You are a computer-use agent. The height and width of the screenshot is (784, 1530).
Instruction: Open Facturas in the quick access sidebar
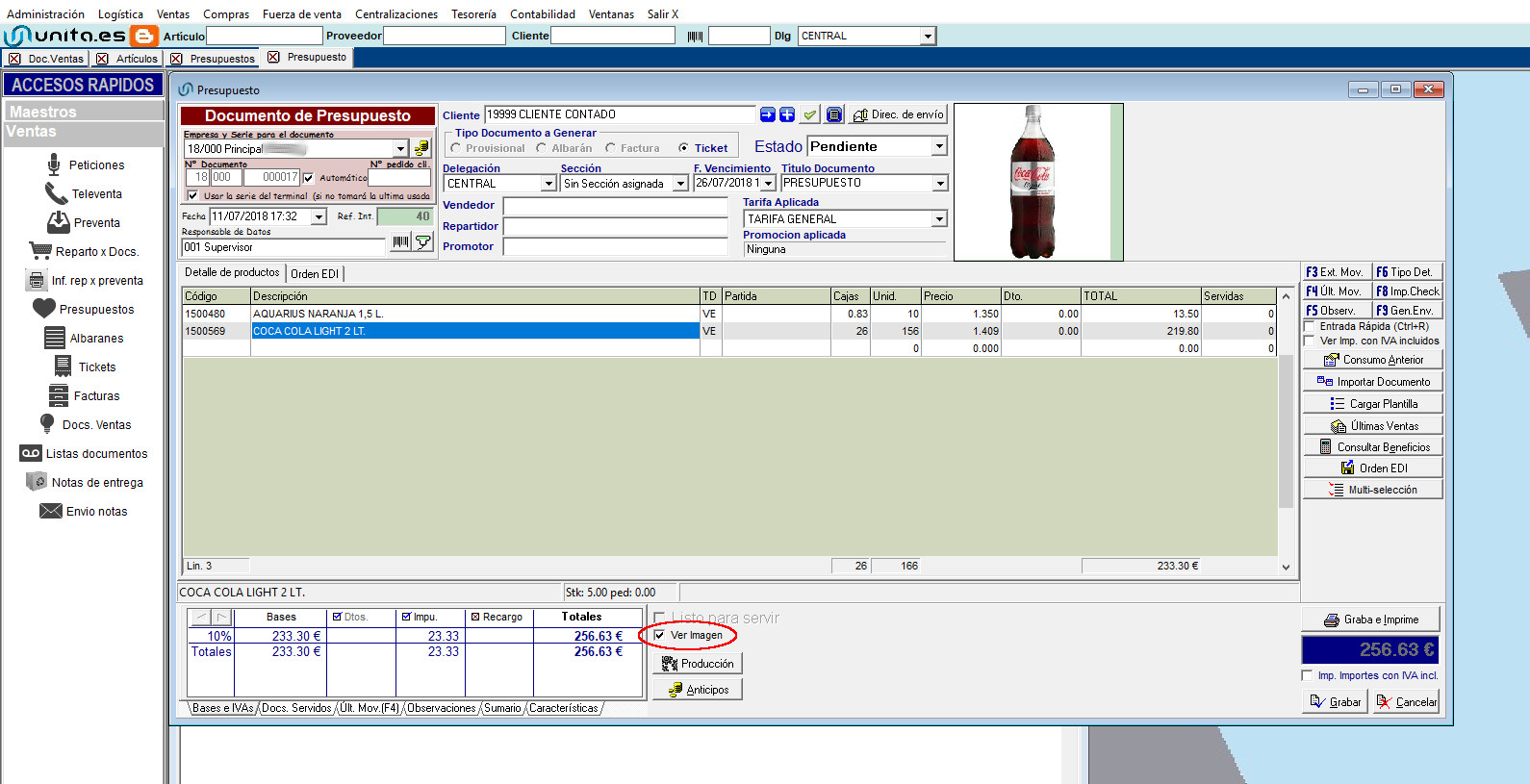pyautogui.click(x=84, y=396)
